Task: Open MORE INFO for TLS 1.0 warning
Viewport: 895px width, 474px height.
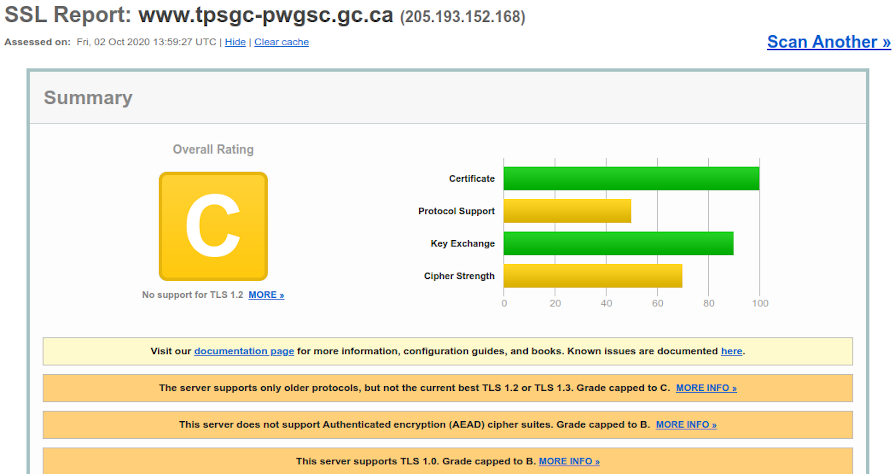Action: [x=569, y=462]
